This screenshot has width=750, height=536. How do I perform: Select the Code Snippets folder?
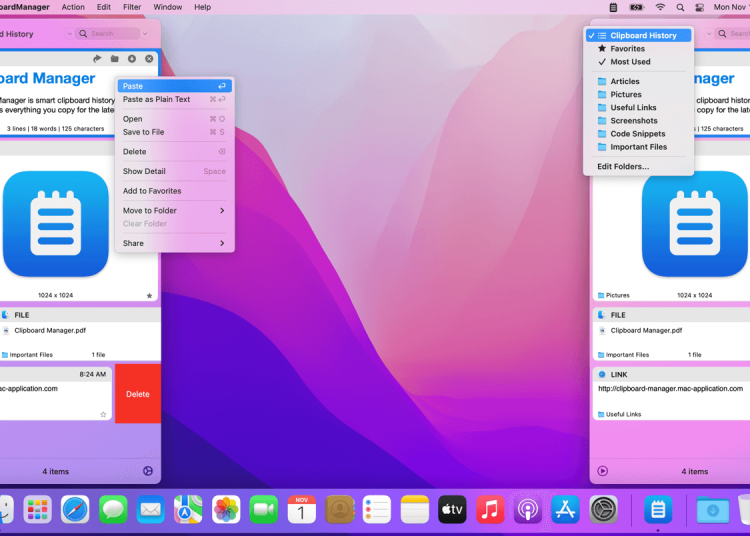point(637,134)
